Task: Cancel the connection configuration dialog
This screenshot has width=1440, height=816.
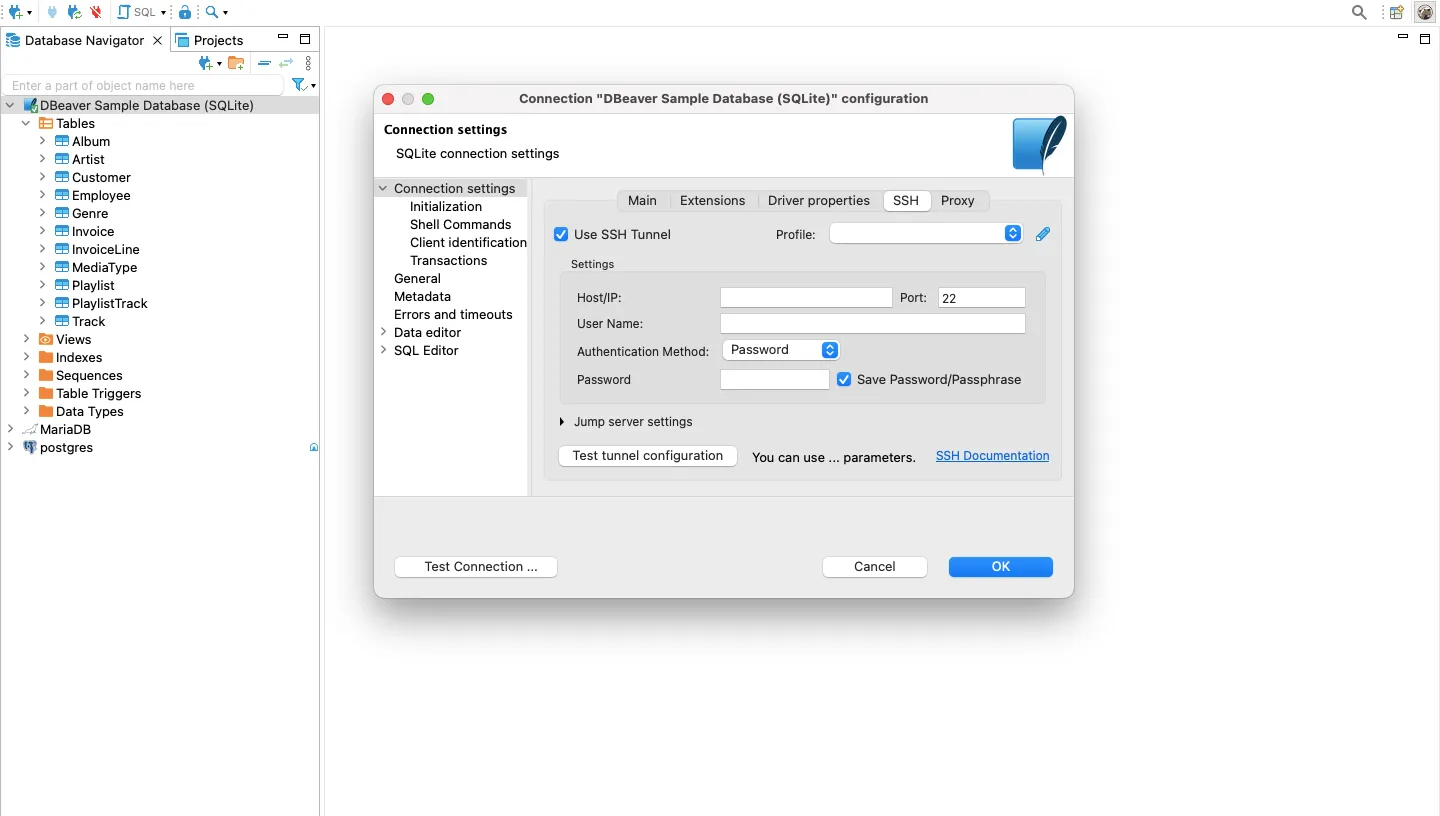Action: coord(875,567)
